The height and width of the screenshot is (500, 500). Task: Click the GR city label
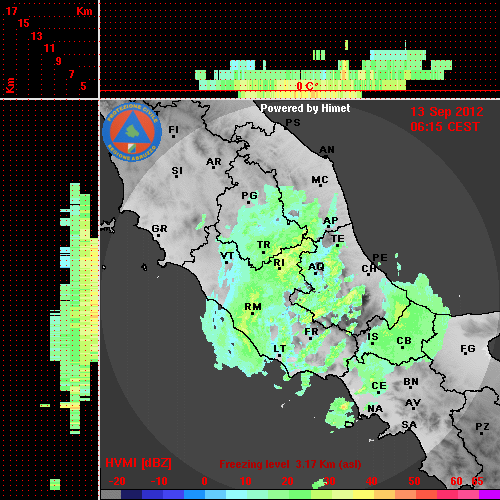click(x=159, y=229)
